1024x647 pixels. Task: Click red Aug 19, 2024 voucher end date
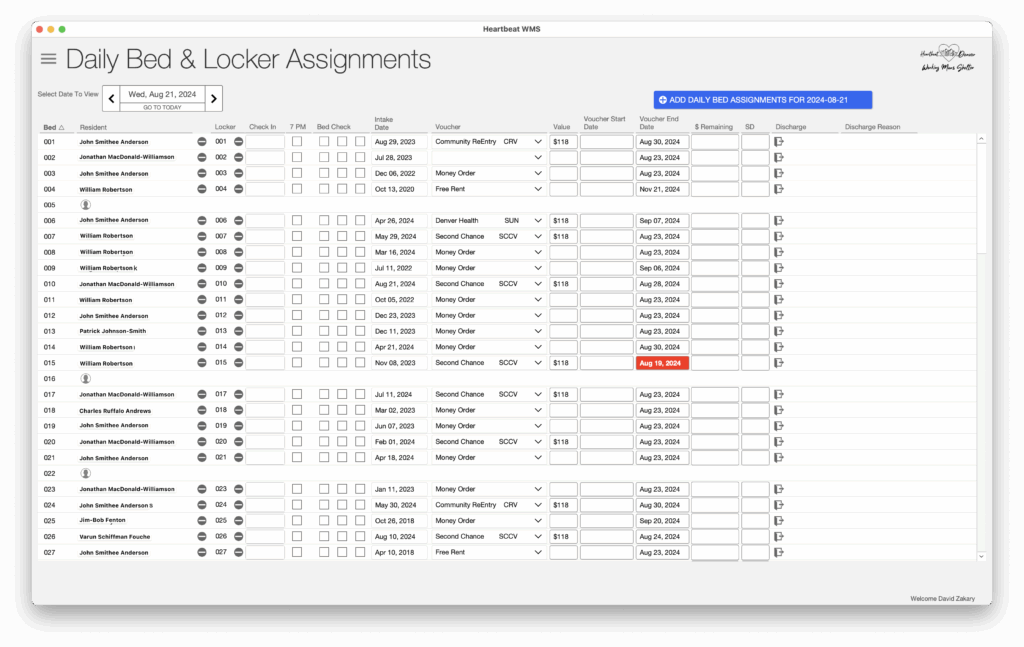click(x=662, y=363)
